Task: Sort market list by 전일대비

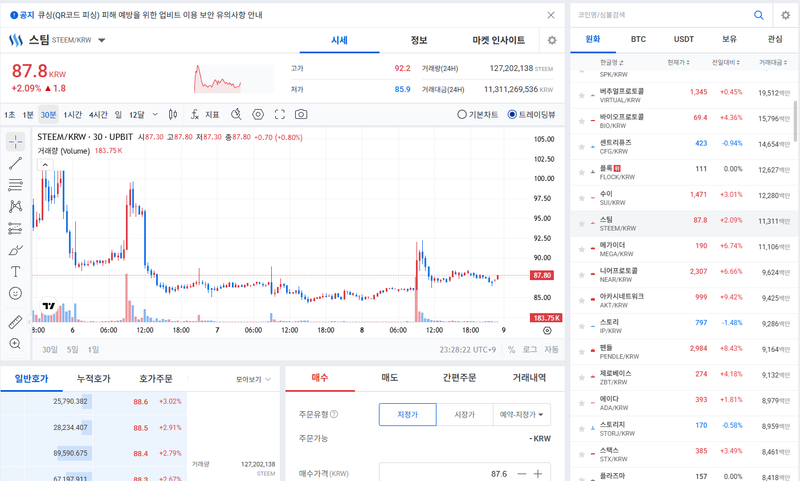Action: (726, 62)
